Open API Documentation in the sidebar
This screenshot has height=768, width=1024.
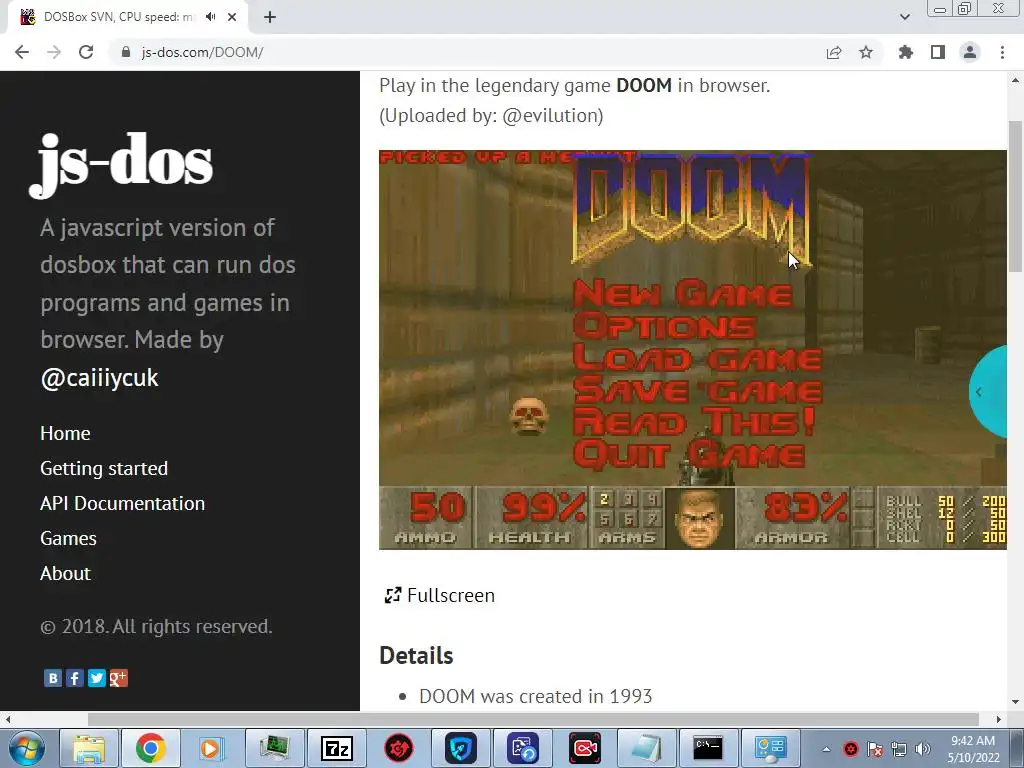[122, 503]
